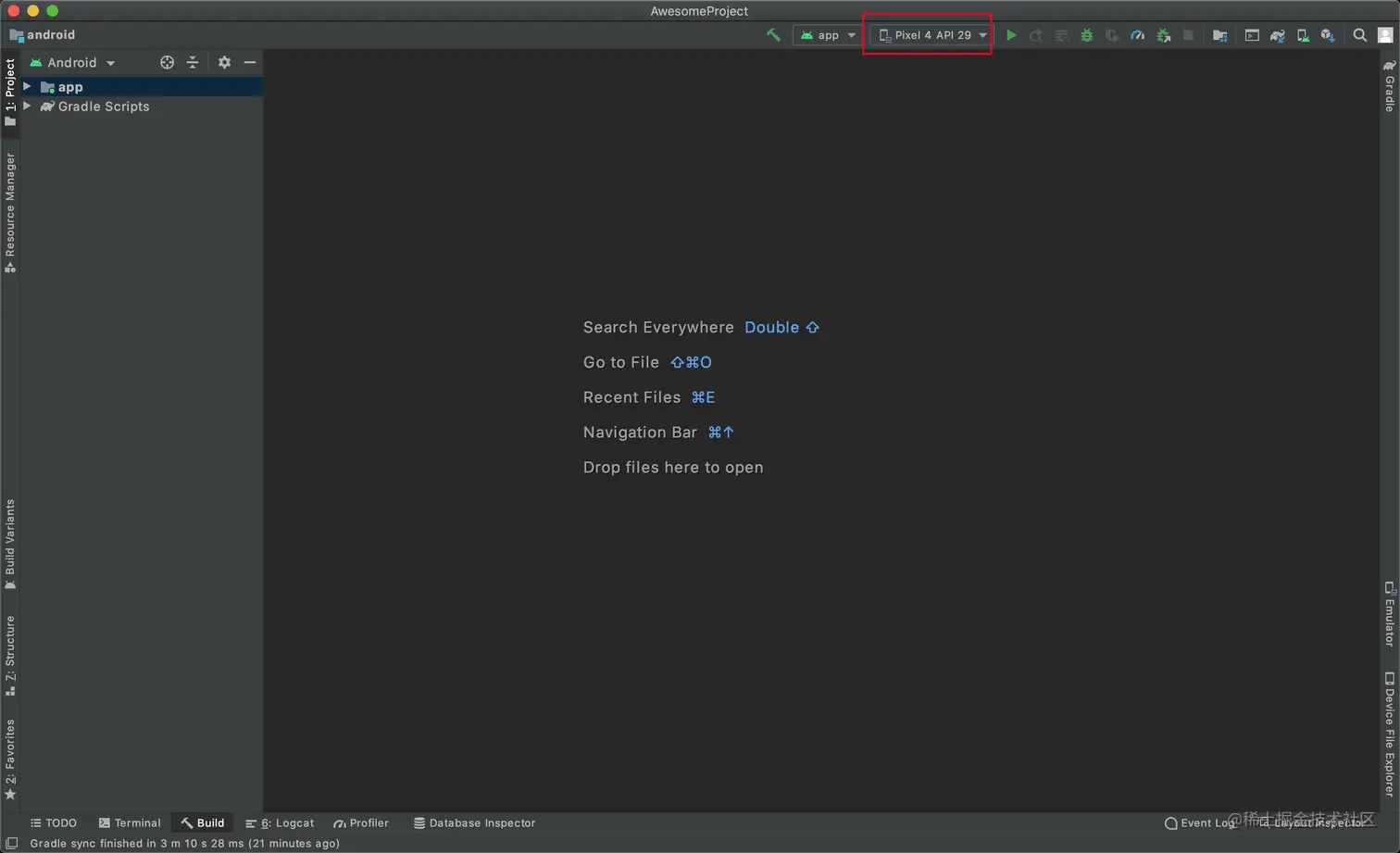Run the app with green play button

[x=1011, y=35]
